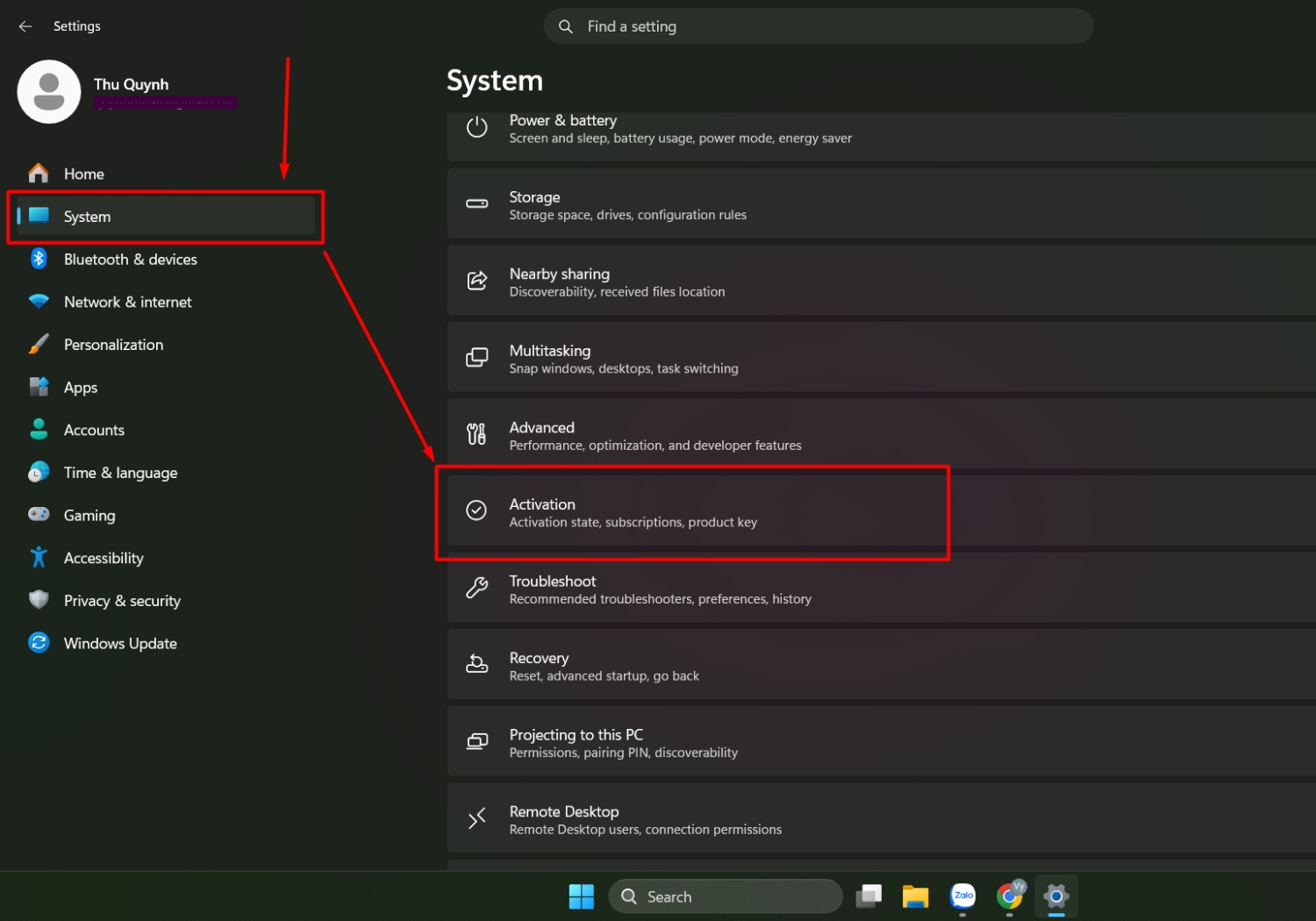Click the Troubleshoot wrench icon
The height and width of the screenshot is (921, 1316).
pyautogui.click(x=477, y=588)
